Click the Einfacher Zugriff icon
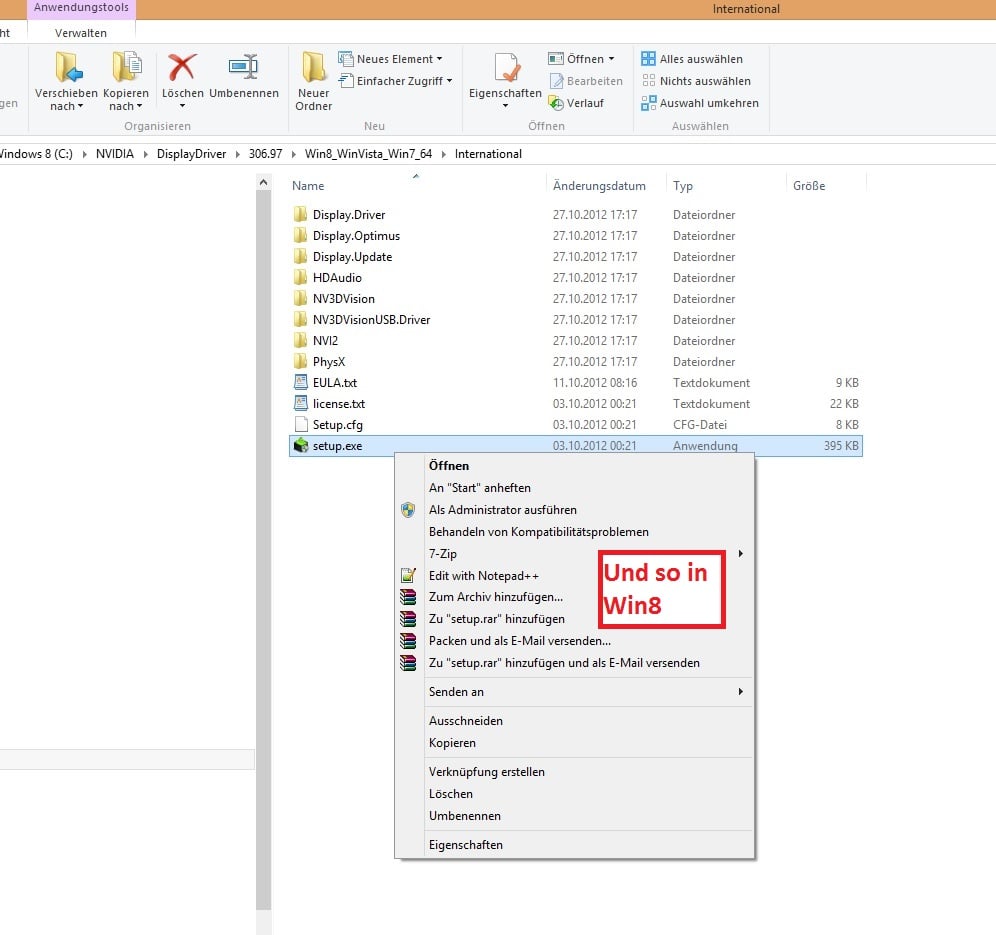 [x=346, y=81]
